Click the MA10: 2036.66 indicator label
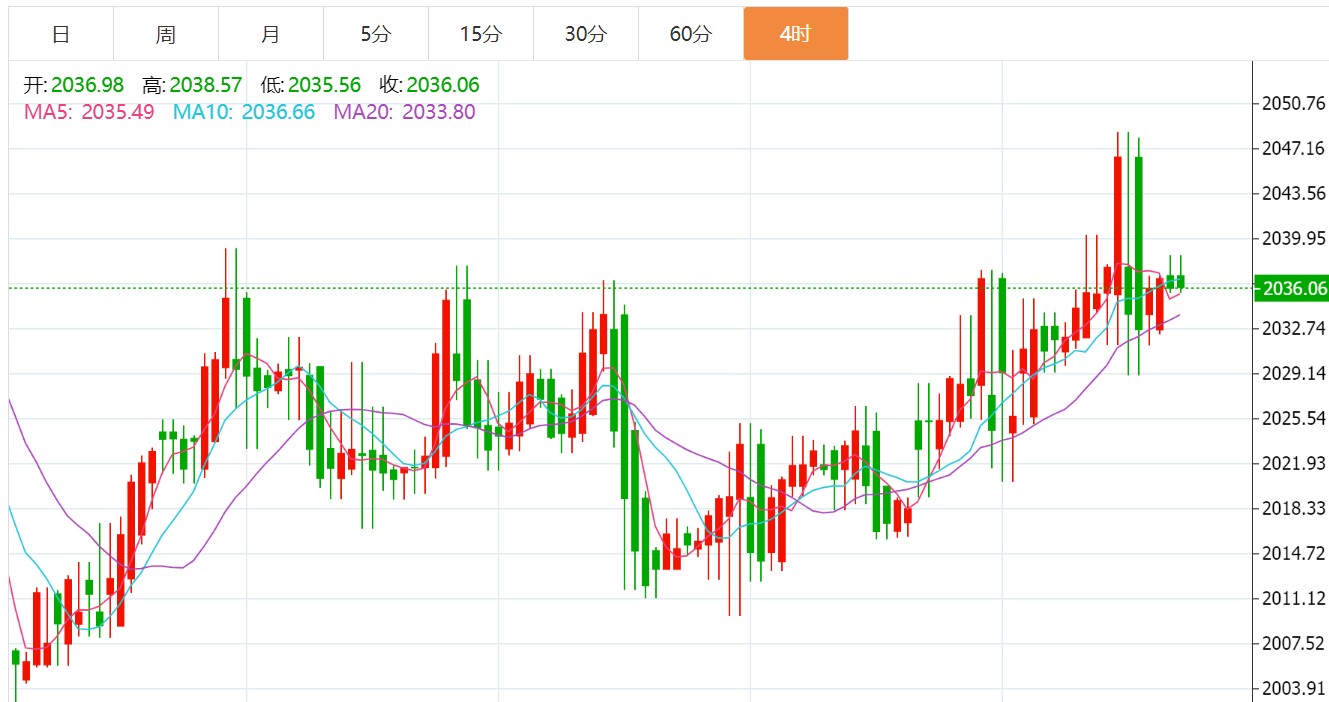Image resolution: width=1329 pixels, height=702 pixels. [x=244, y=112]
